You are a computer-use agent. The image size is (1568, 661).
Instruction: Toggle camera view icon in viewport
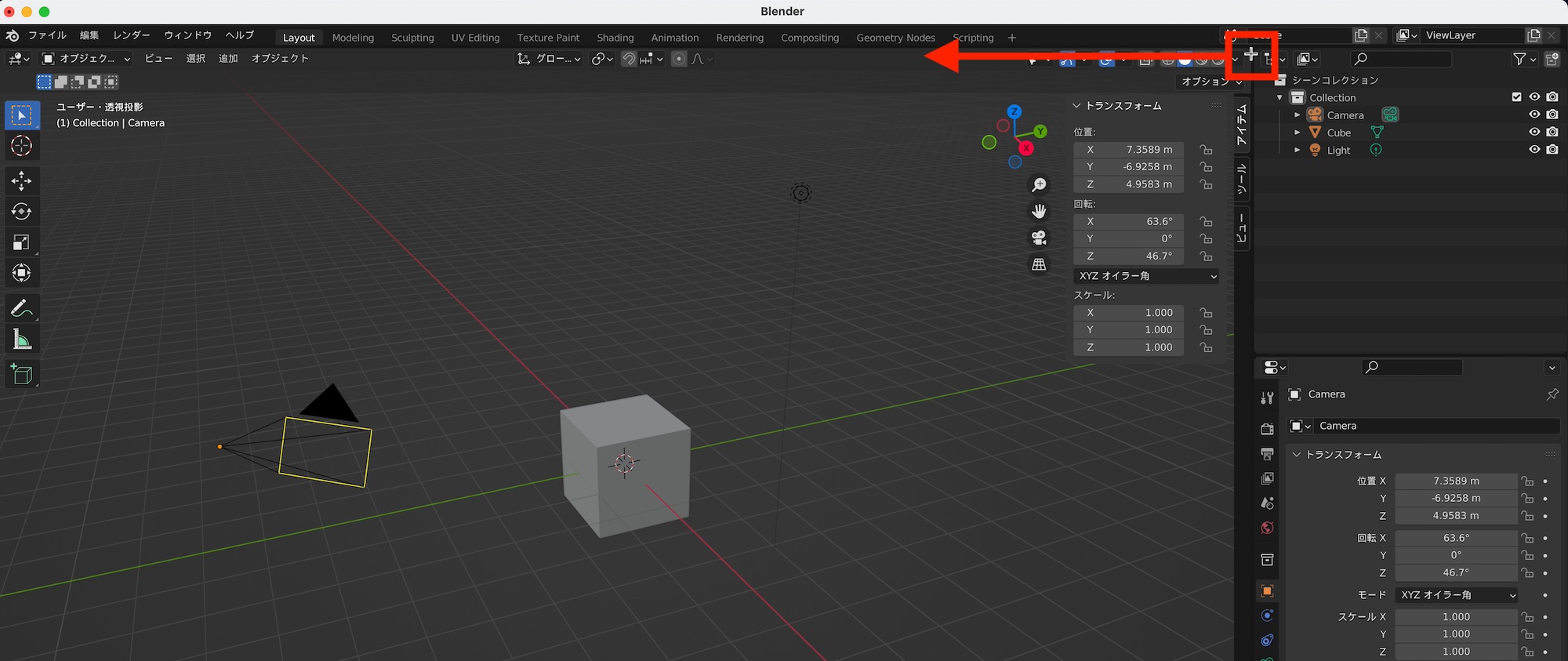[1039, 238]
